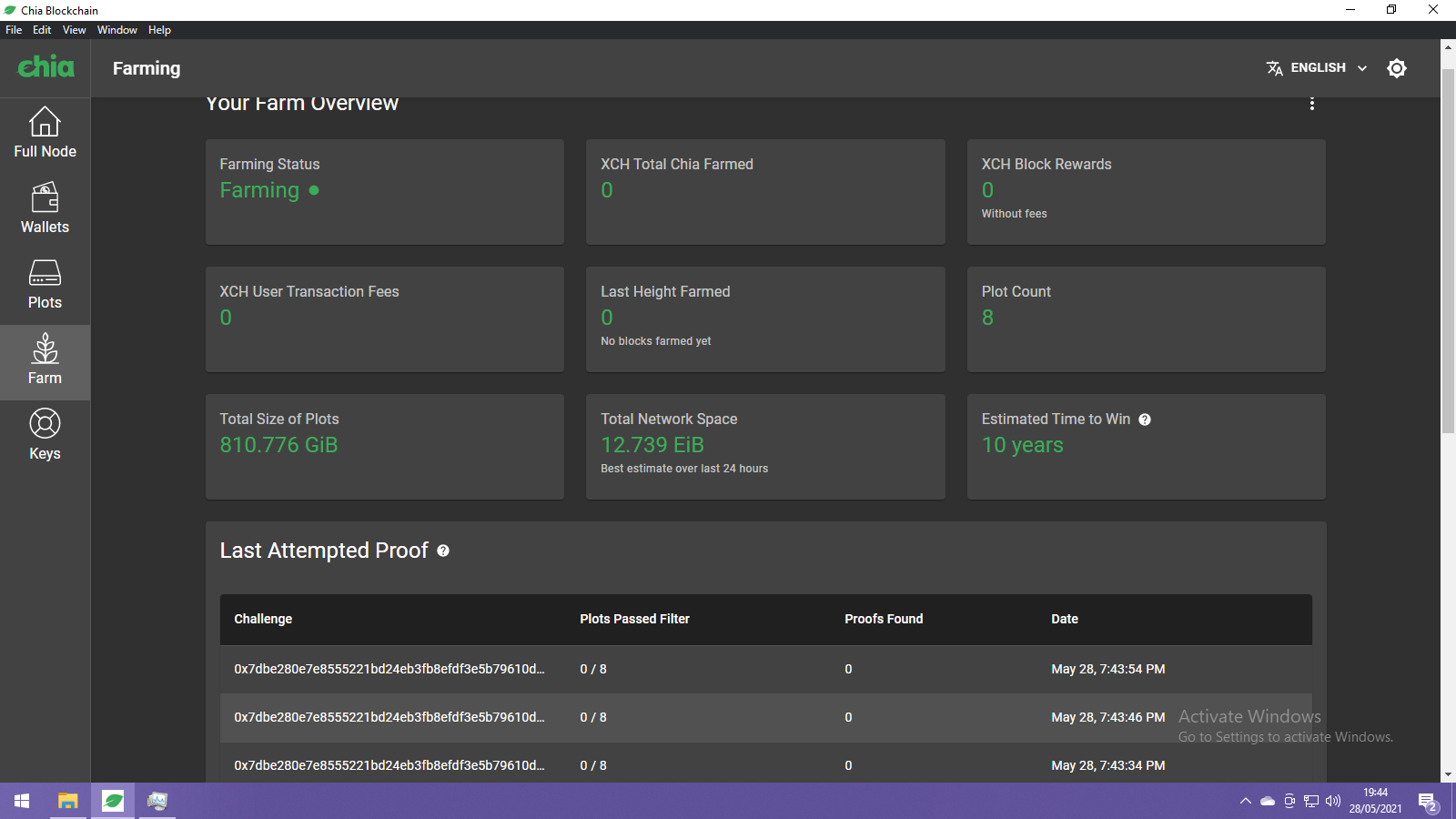
Task: Click the date May 28, 7:43:34 PM
Action: (1108, 765)
